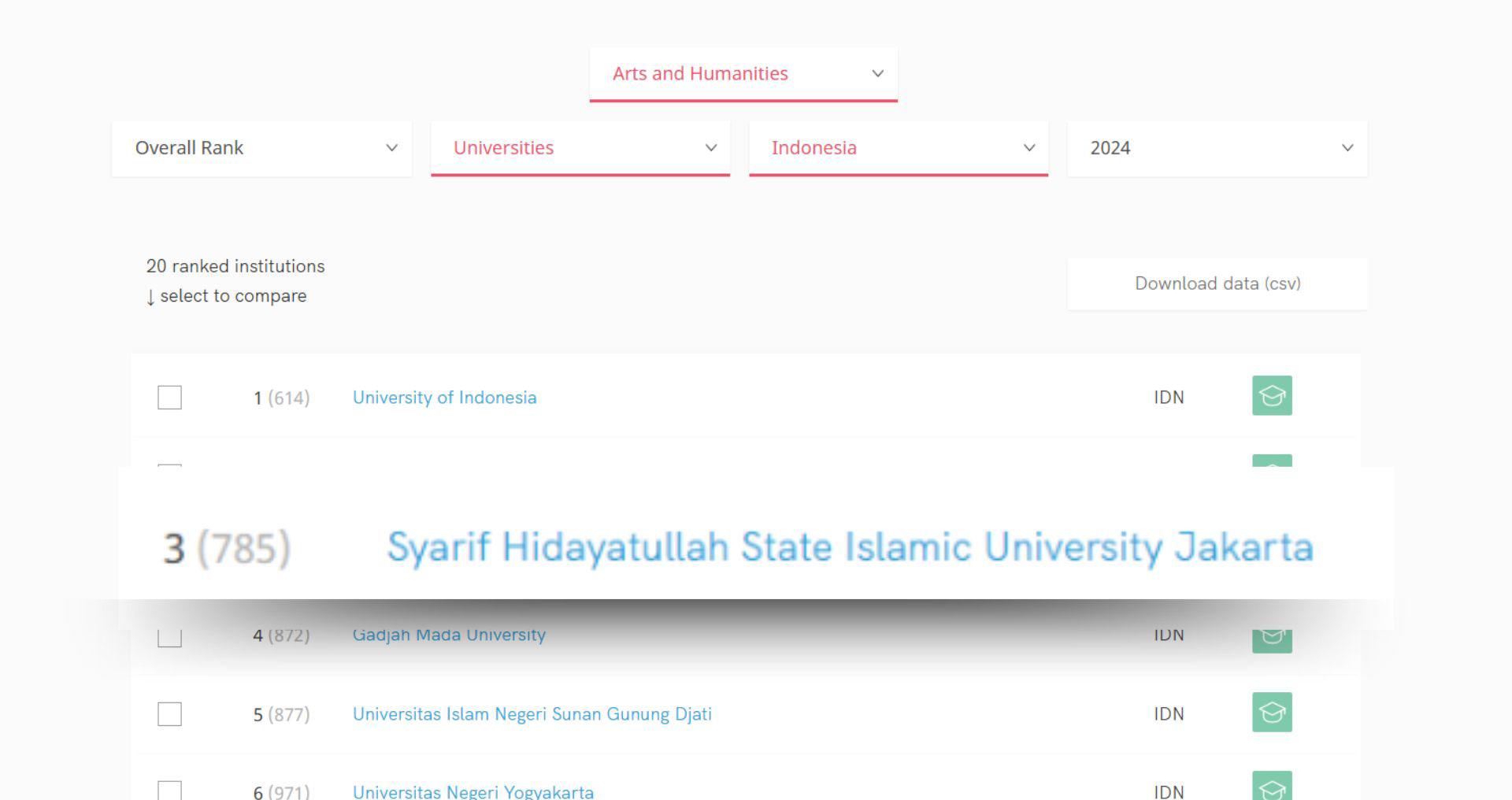Select rank text "1 (614)"
Screen dimensions: 1512x800
[281, 398]
